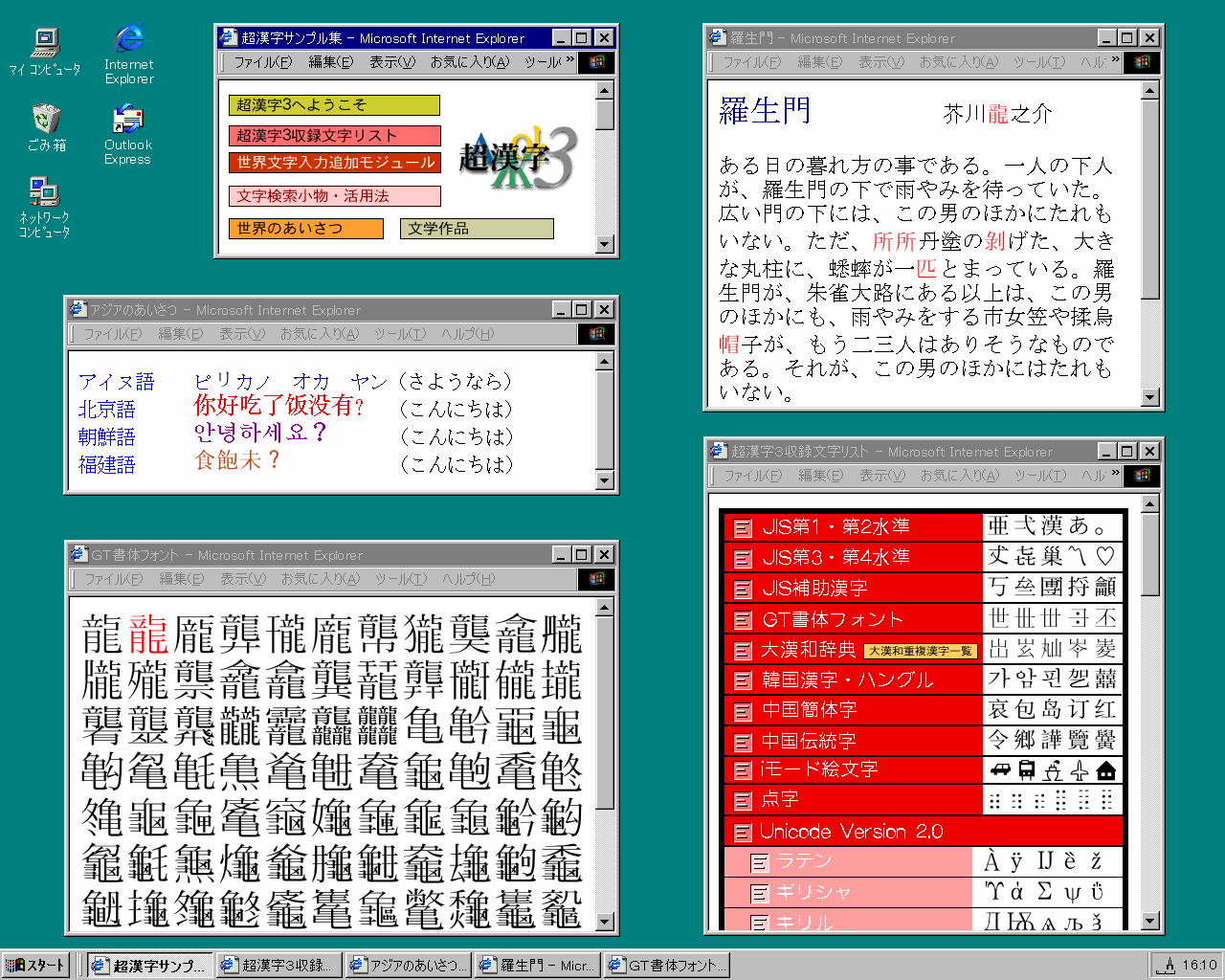Open ツール menu in GT書体フォント window

point(400,579)
